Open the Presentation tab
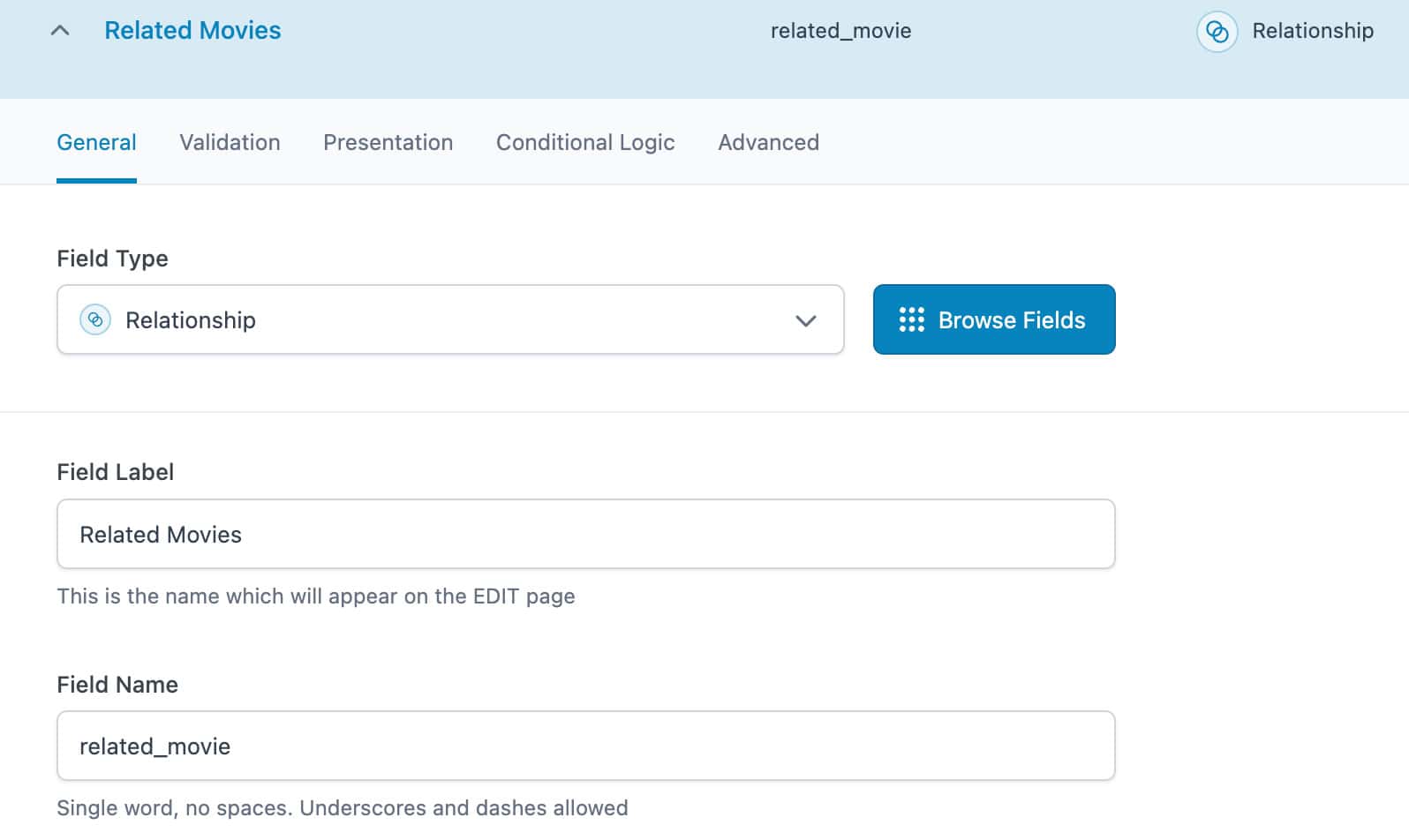The image size is (1409, 840). (388, 142)
